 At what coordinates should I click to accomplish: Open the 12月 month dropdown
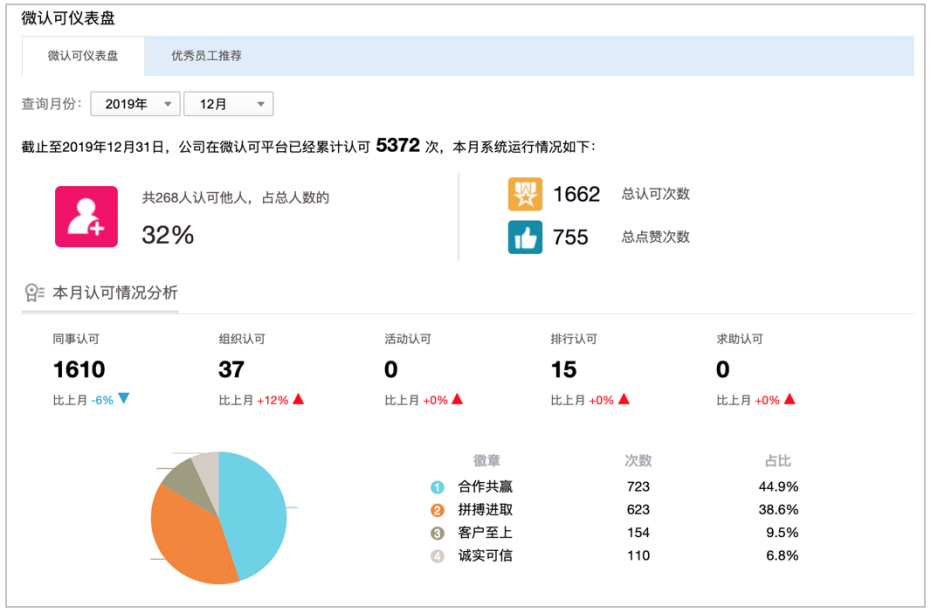tap(229, 104)
